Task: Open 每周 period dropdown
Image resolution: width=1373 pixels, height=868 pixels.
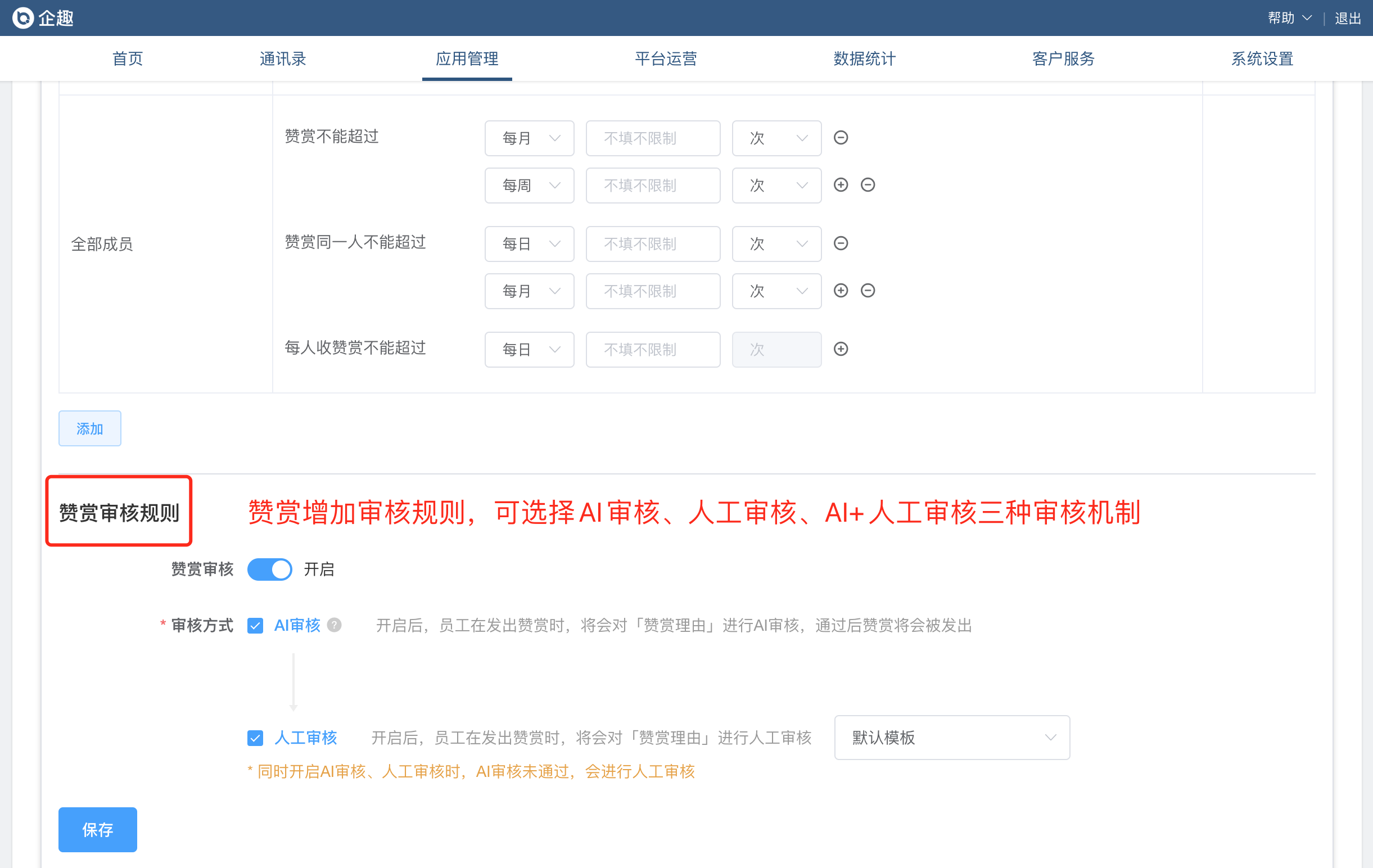Action: point(529,185)
